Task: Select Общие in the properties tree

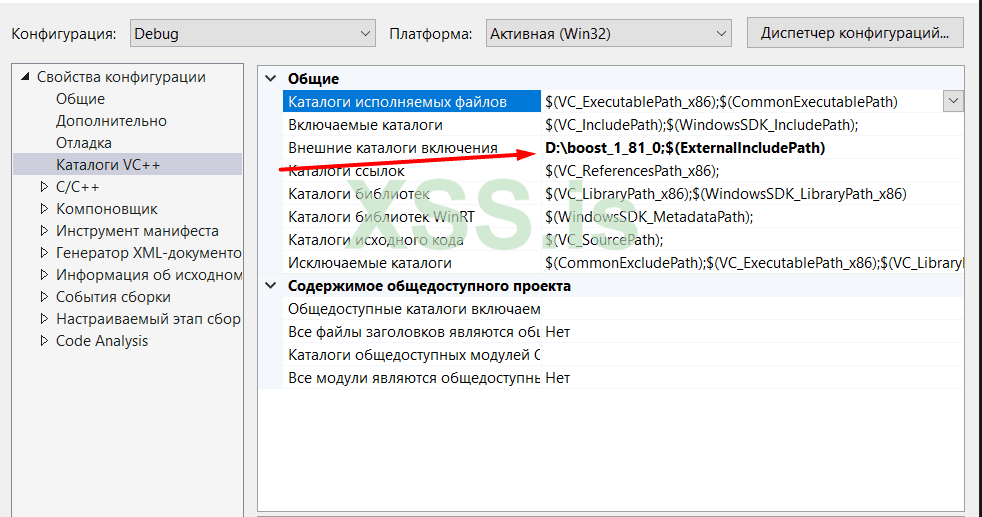Action: tap(80, 99)
